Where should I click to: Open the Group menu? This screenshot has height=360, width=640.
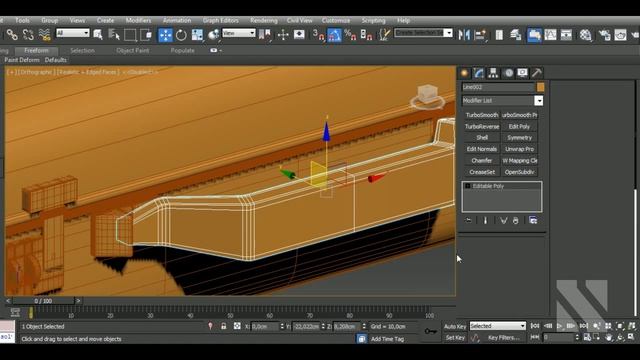[49, 20]
